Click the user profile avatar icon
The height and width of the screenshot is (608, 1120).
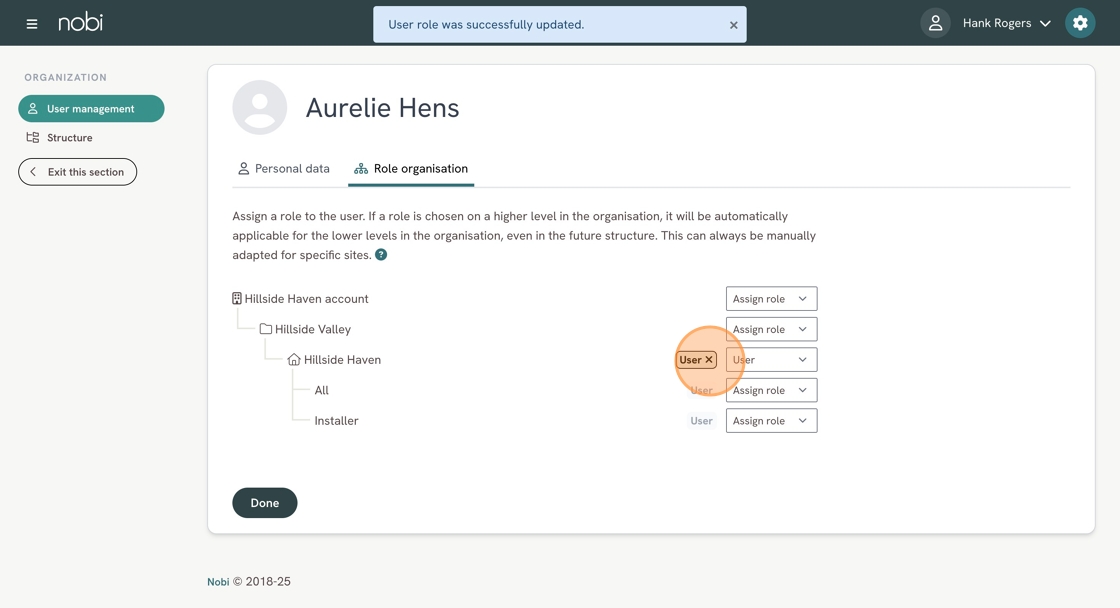[x=935, y=23]
